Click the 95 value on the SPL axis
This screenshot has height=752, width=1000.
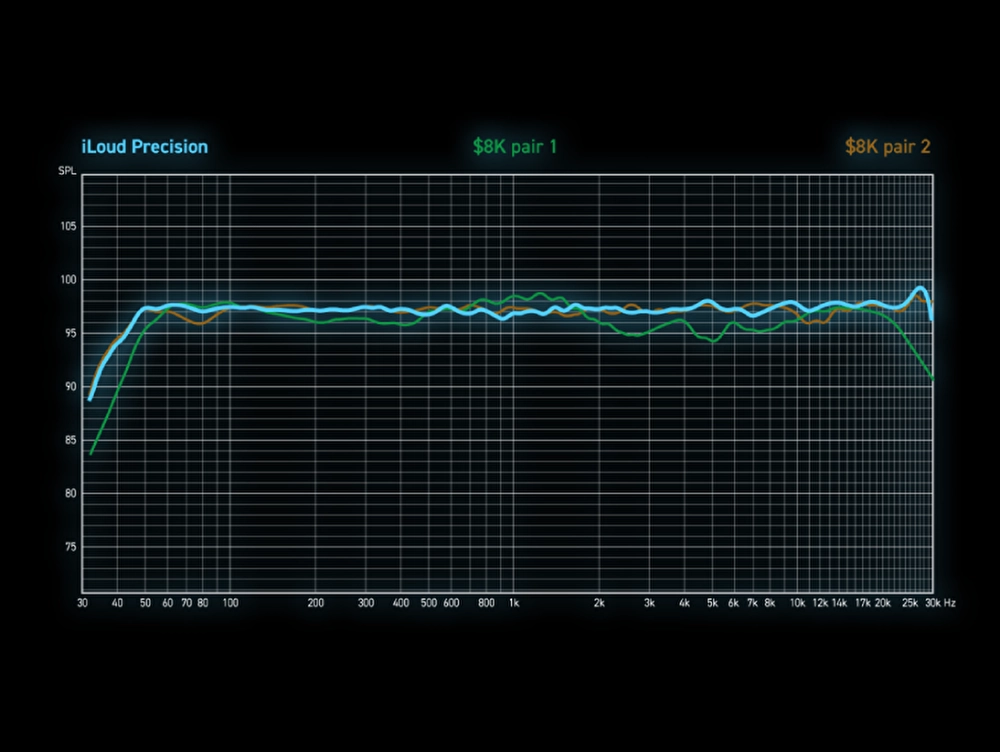coord(70,333)
